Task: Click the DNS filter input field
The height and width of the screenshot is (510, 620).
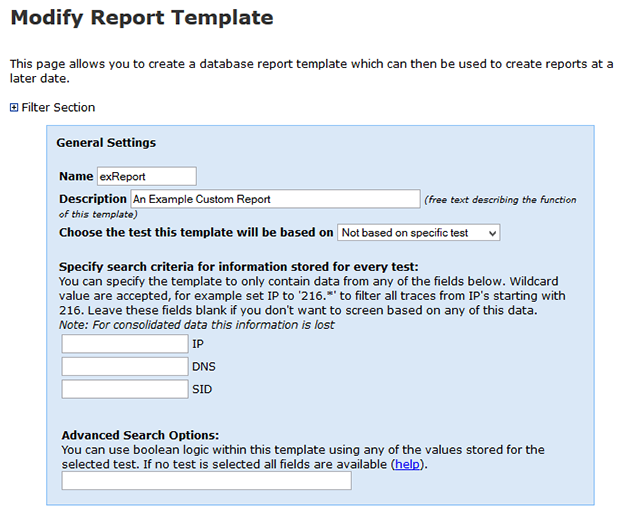Action: (125, 366)
